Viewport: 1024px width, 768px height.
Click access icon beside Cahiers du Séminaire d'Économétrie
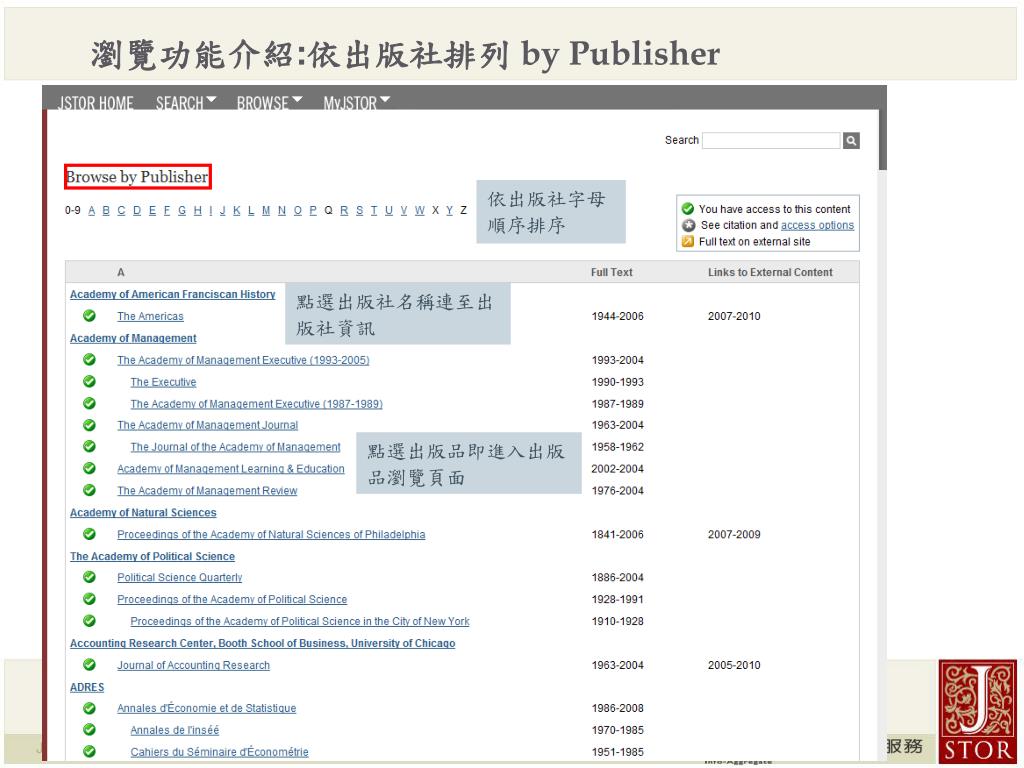click(89, 752)
